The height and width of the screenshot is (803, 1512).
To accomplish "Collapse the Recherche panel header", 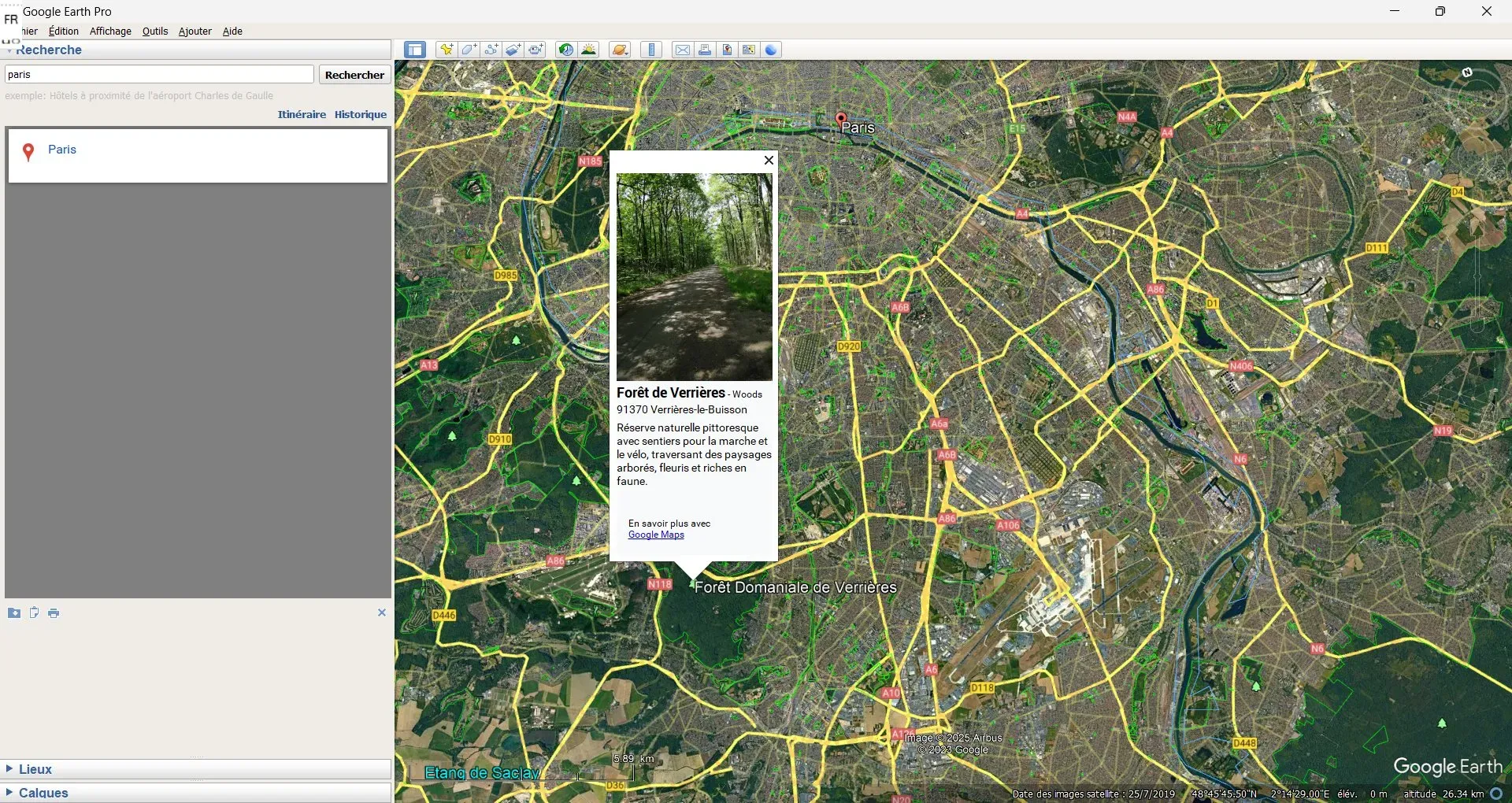I will 197,50.
